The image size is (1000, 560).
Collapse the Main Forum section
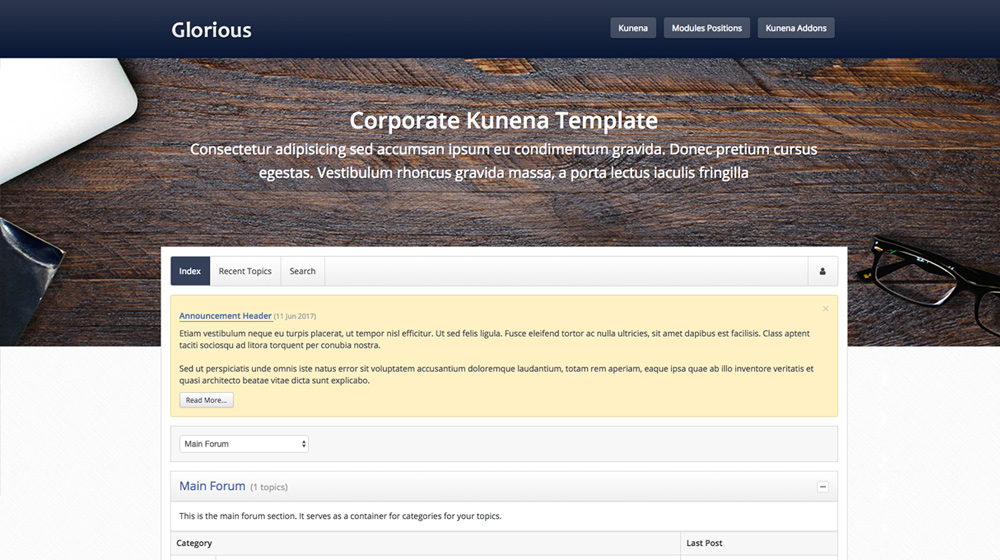pos(823,487)
